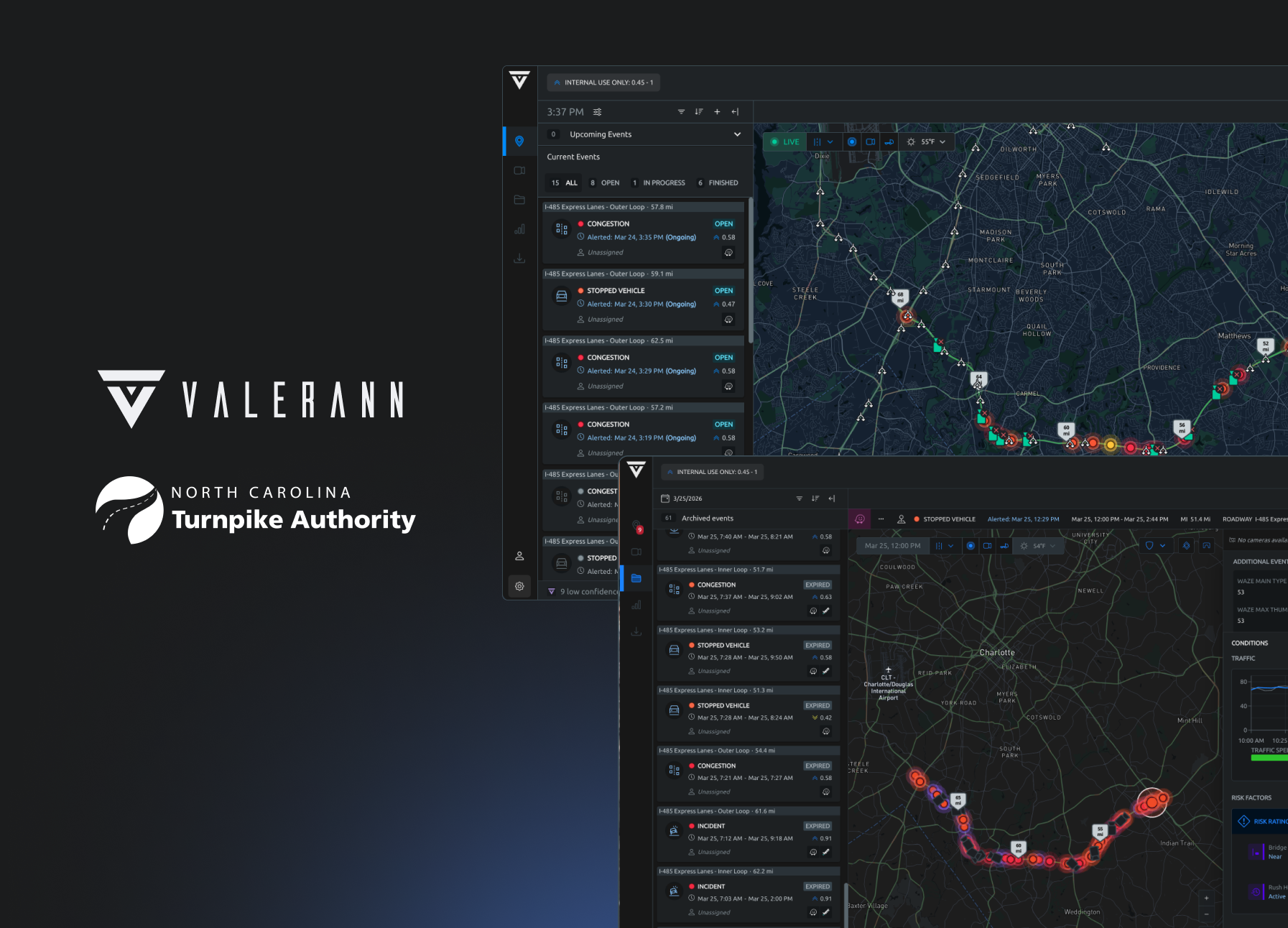Expand Upcoming Events section
The width and height of the screenshot is (1288, 928).
tap(737, 134)
